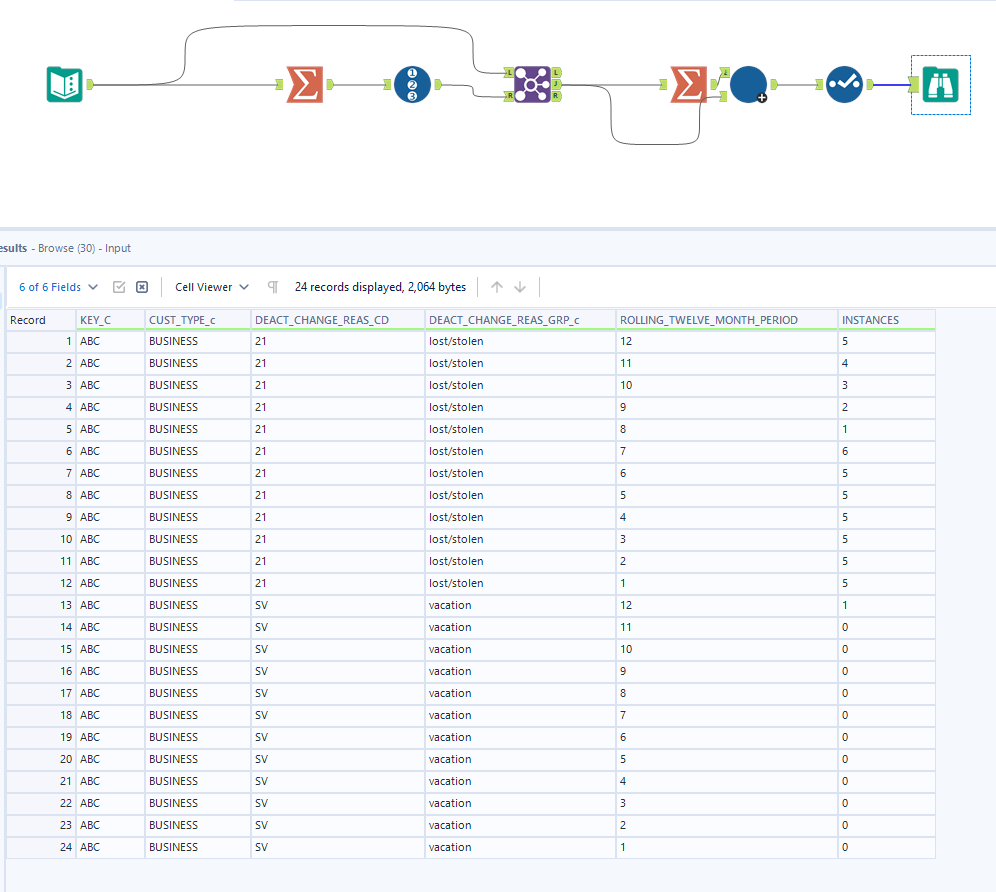Select the blue checkmark tool before Browse
The width and height of the screenshot is (996, 892).
pos(843,84)
